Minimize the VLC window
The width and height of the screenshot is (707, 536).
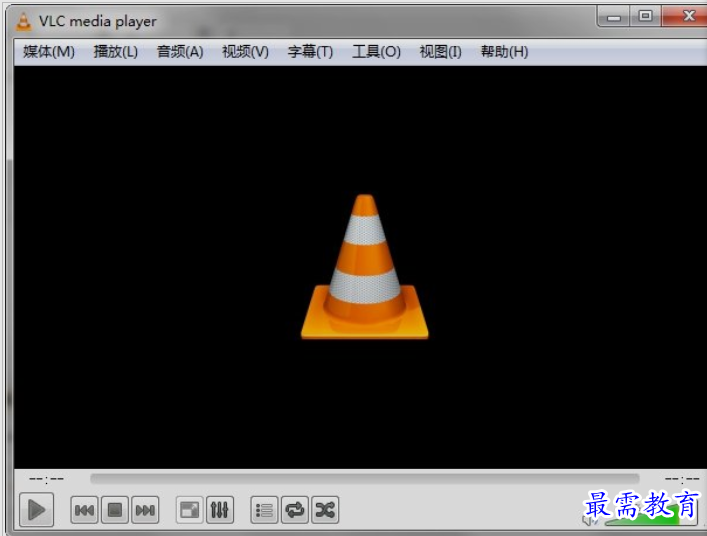click(613, 17)
